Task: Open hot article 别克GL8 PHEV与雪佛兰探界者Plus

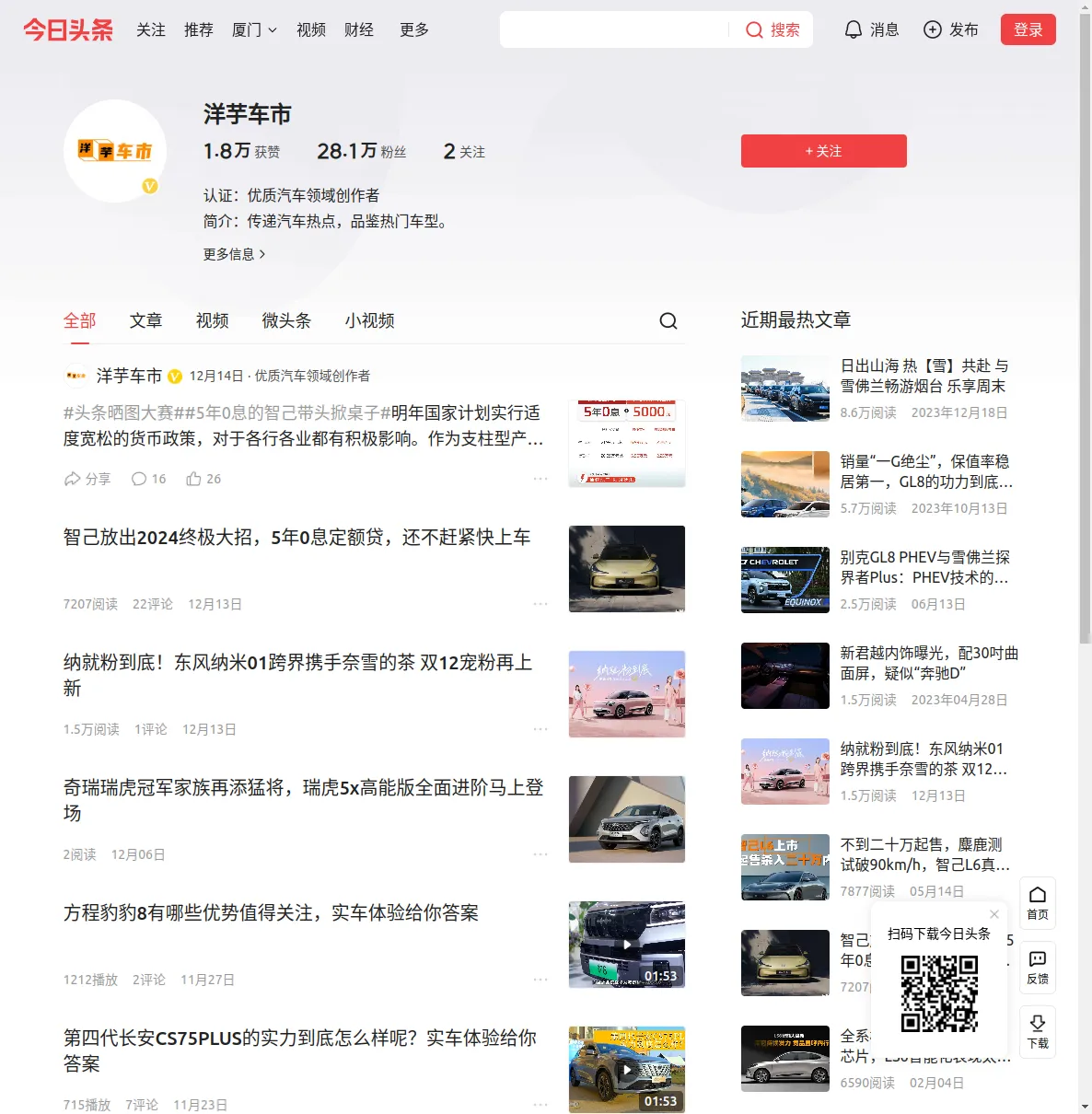Action: (x=925, y=567)
